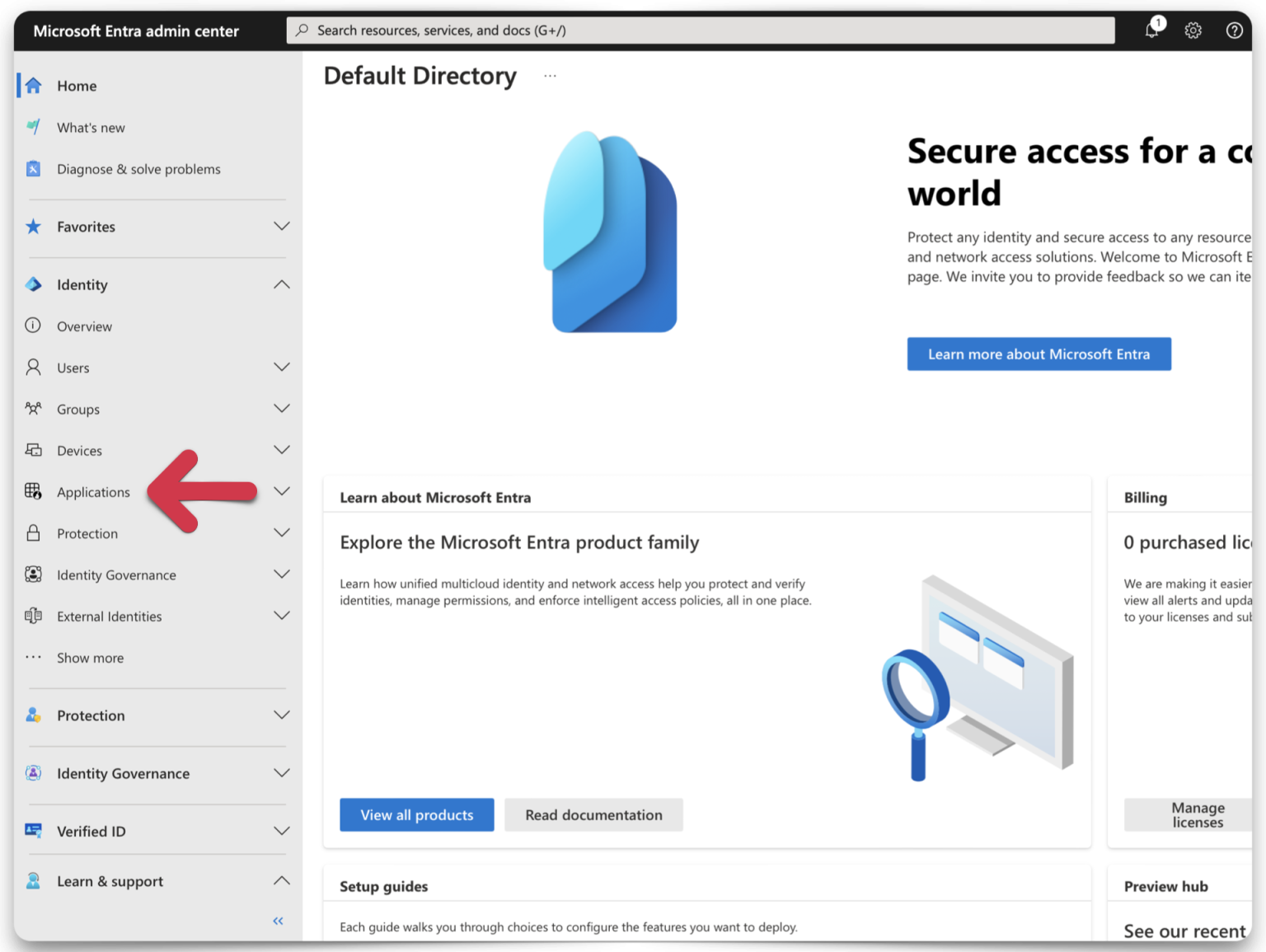The width and height of the screenshot is (1266, 952).
Task: Expand the Groups section
Action: coord(282,409)
